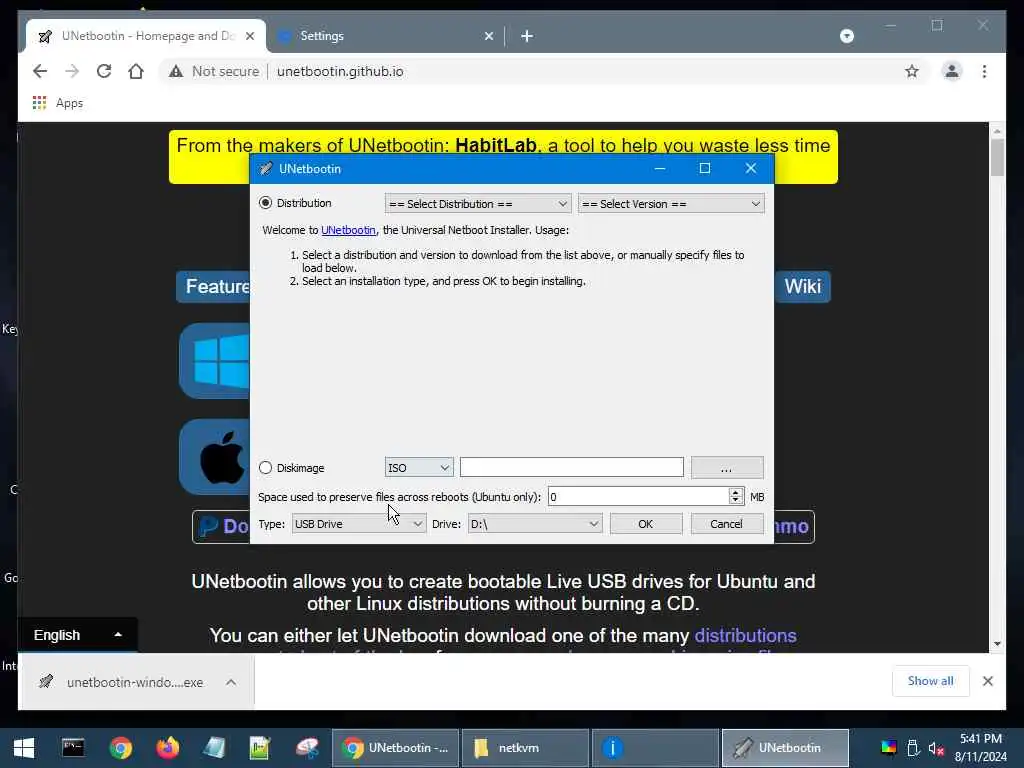Reload the page in Chrome

104,71
